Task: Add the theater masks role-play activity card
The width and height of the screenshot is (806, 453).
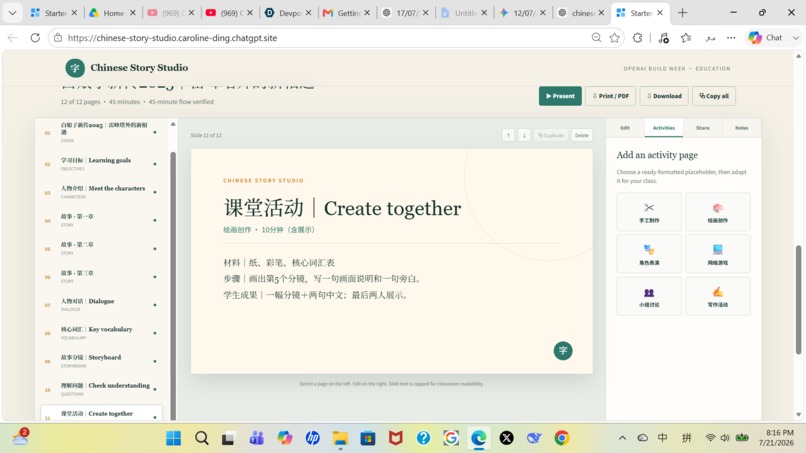Action: 649,253
